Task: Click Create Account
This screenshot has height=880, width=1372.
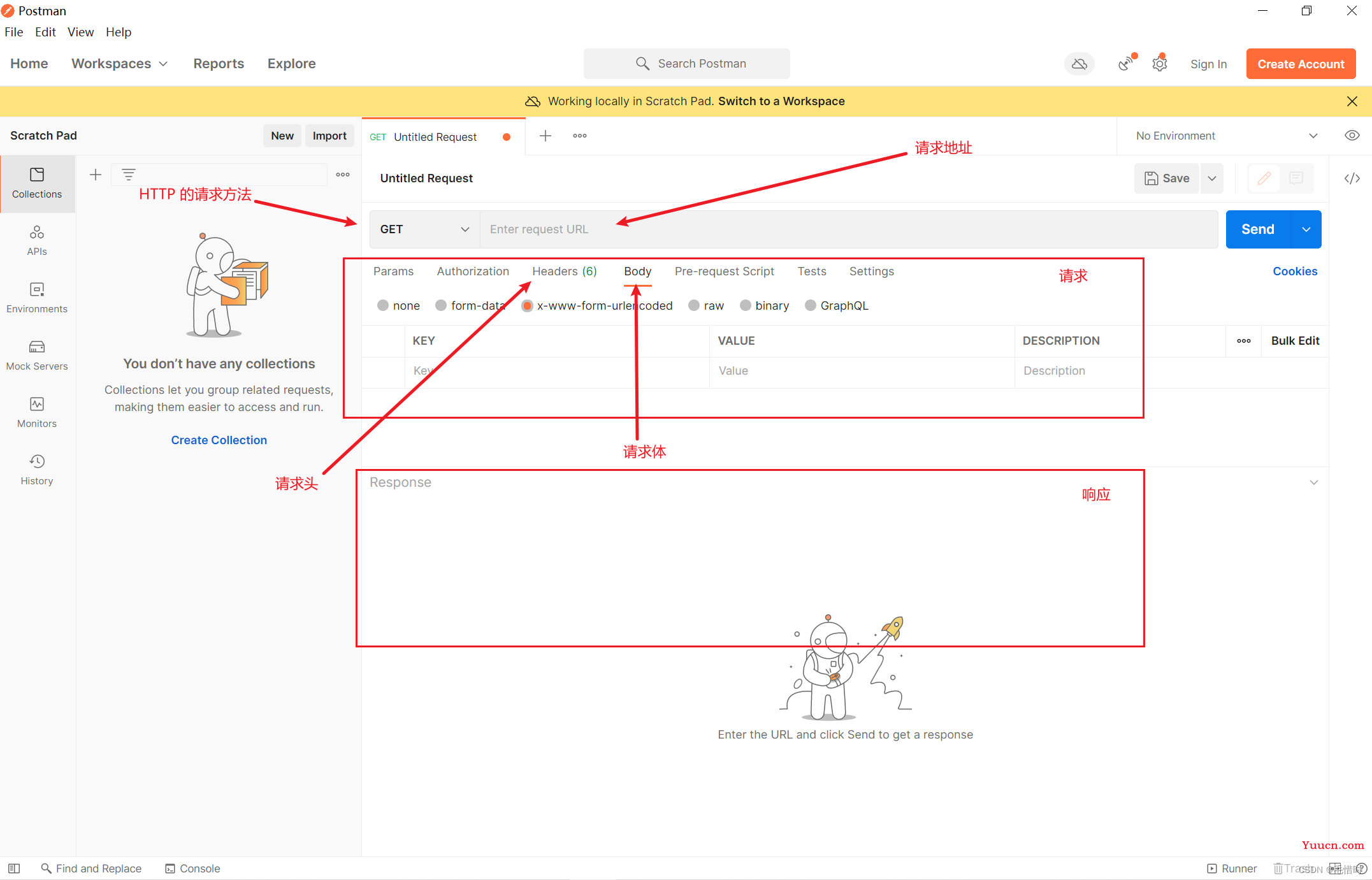Action: [x=1301, y=64]
